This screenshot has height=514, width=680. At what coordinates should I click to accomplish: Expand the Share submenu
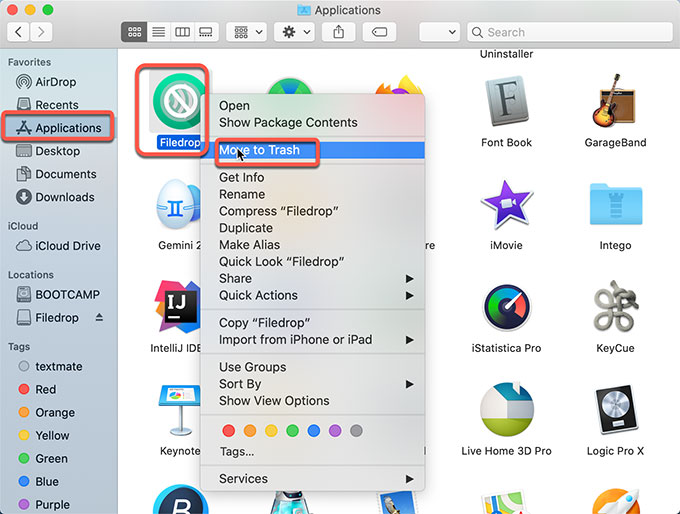[312, 278]
